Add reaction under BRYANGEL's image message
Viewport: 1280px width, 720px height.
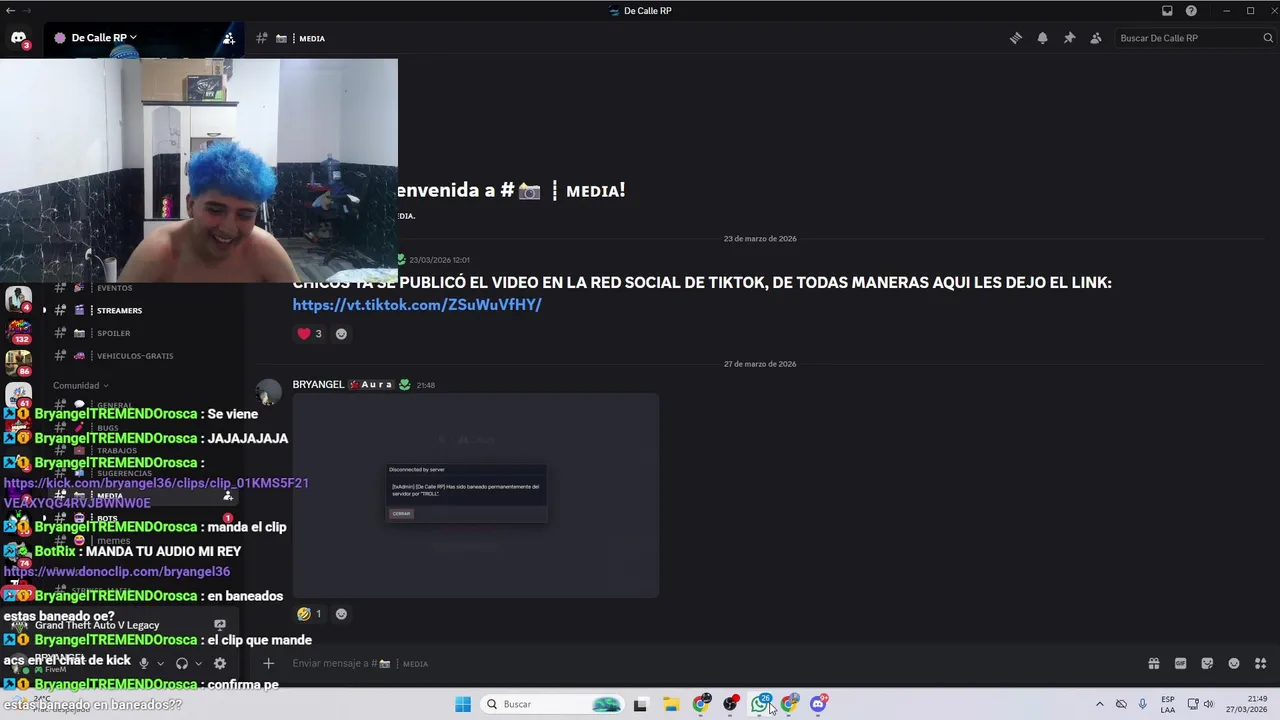click(x=341, y=614)
